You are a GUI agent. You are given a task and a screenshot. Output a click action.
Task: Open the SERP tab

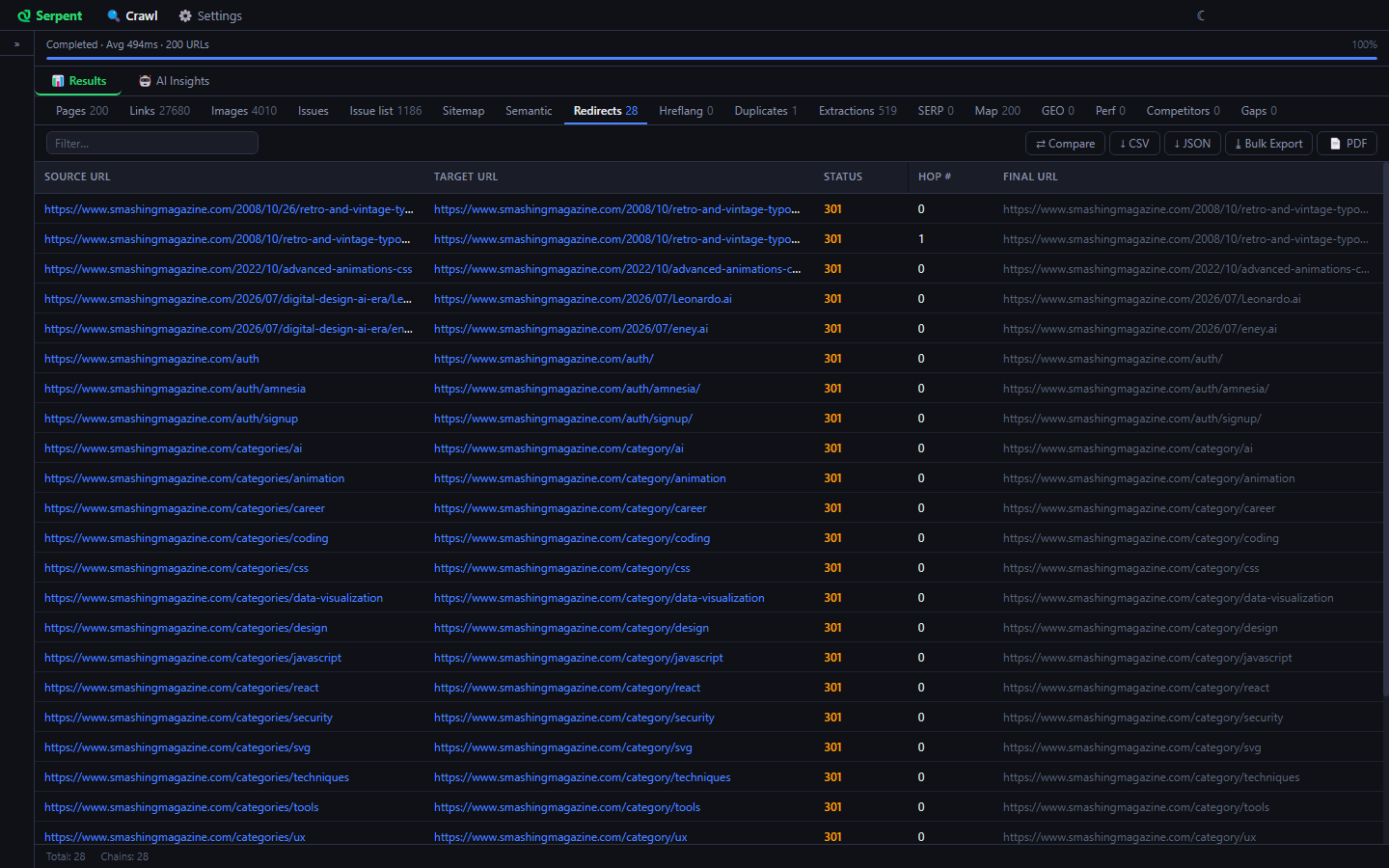click(936, 111)
